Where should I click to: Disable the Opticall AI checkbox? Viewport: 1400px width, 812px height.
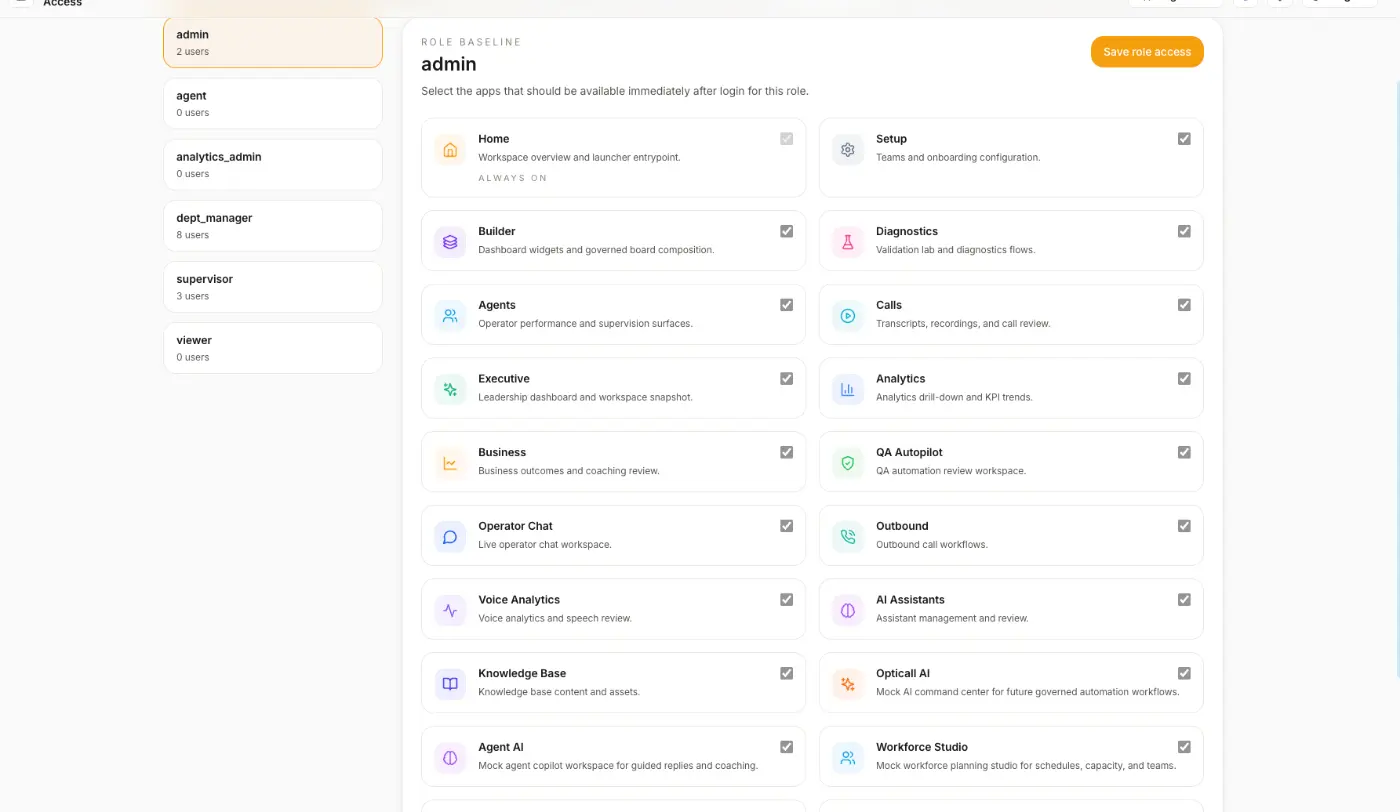point(1184,673)
